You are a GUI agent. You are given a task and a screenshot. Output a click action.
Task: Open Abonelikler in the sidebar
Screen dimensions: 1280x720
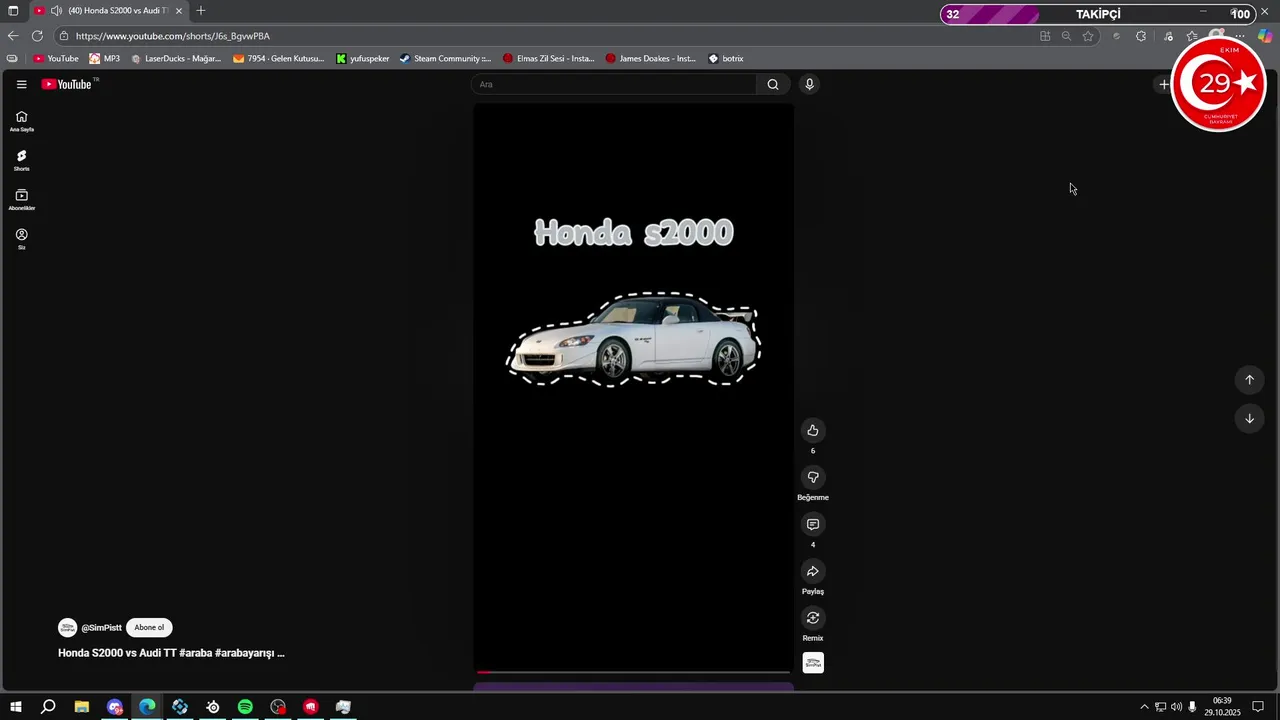(21, 200)
